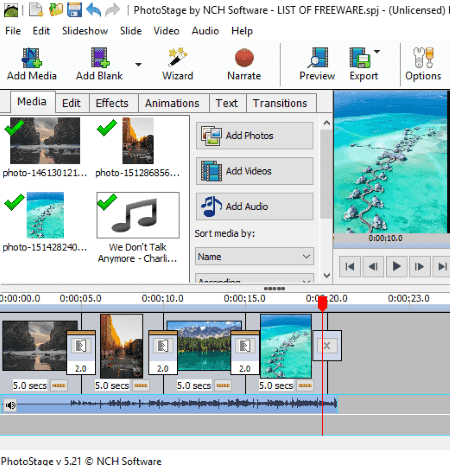Screen dimensions: 450x466
Task: Click the Add Media toolbar icon
Action: 31,58
